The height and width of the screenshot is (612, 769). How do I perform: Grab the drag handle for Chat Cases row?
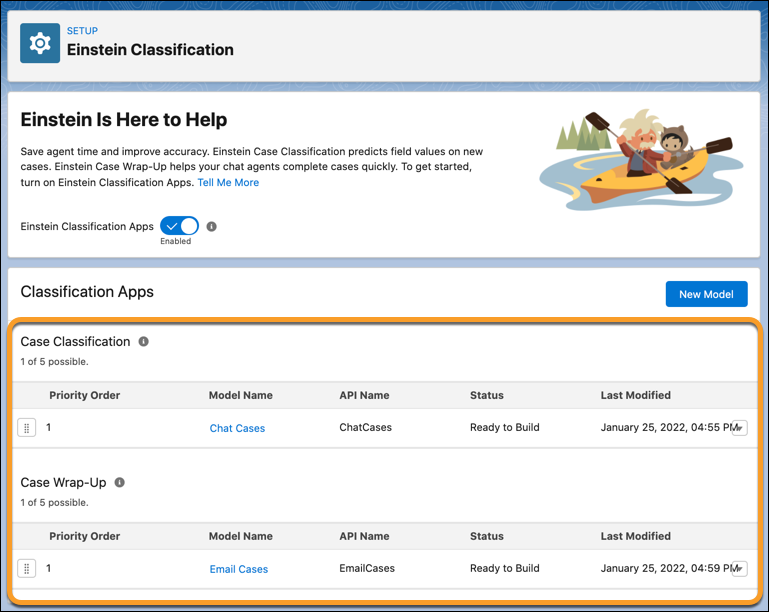point(26,428)
